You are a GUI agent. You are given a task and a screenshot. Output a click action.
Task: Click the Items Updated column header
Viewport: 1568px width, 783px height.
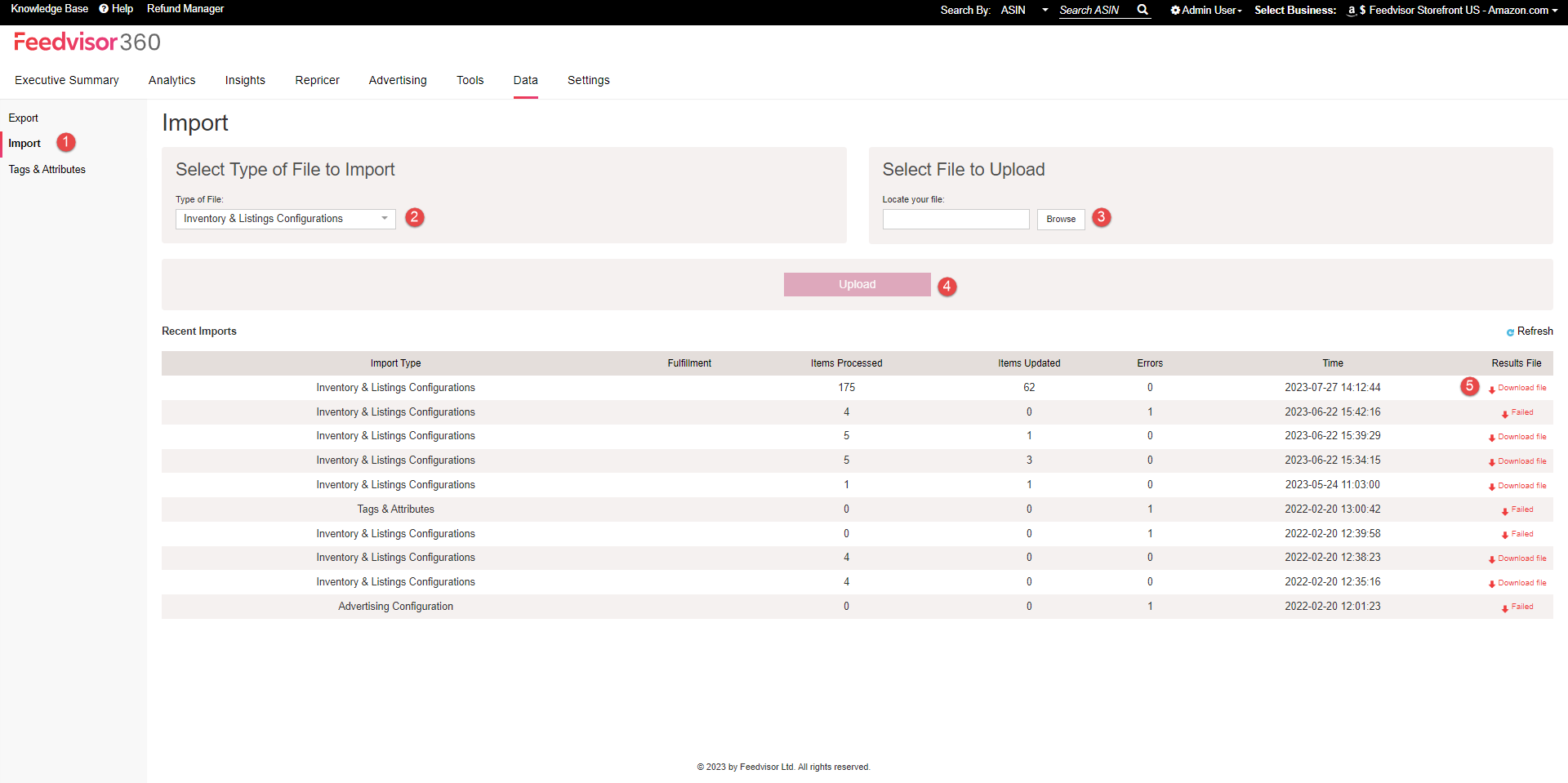1029,363
